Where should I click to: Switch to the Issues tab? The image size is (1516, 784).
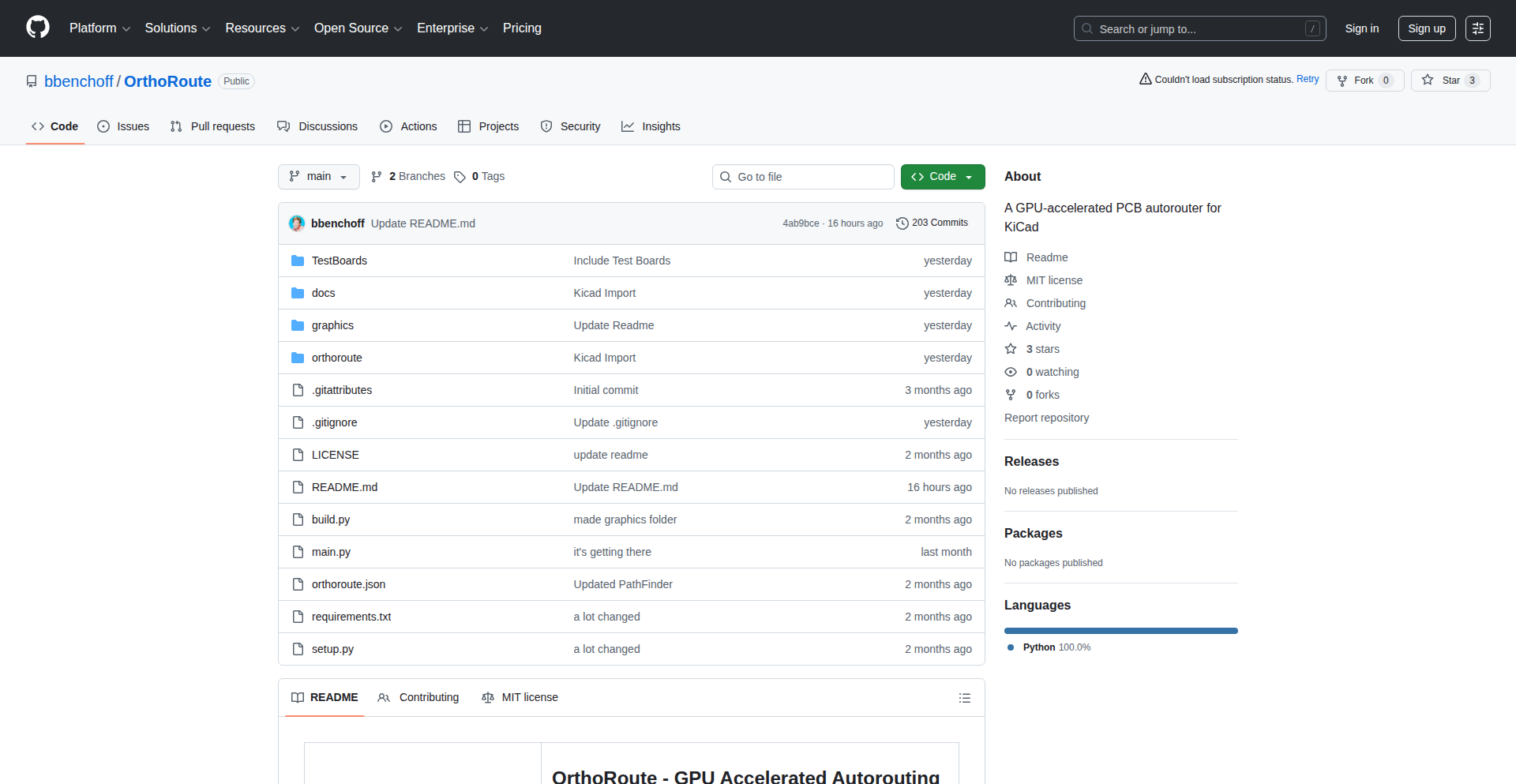point(123,126)
